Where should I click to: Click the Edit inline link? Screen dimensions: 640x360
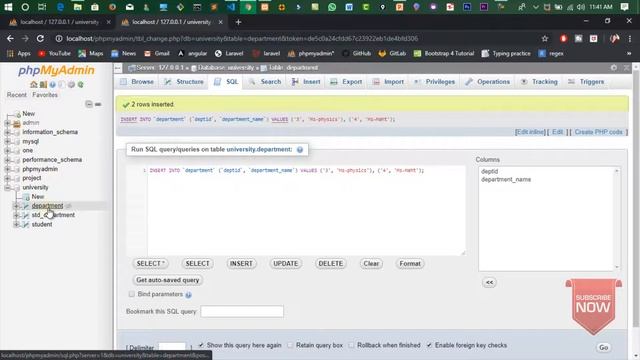pos(530,132)
